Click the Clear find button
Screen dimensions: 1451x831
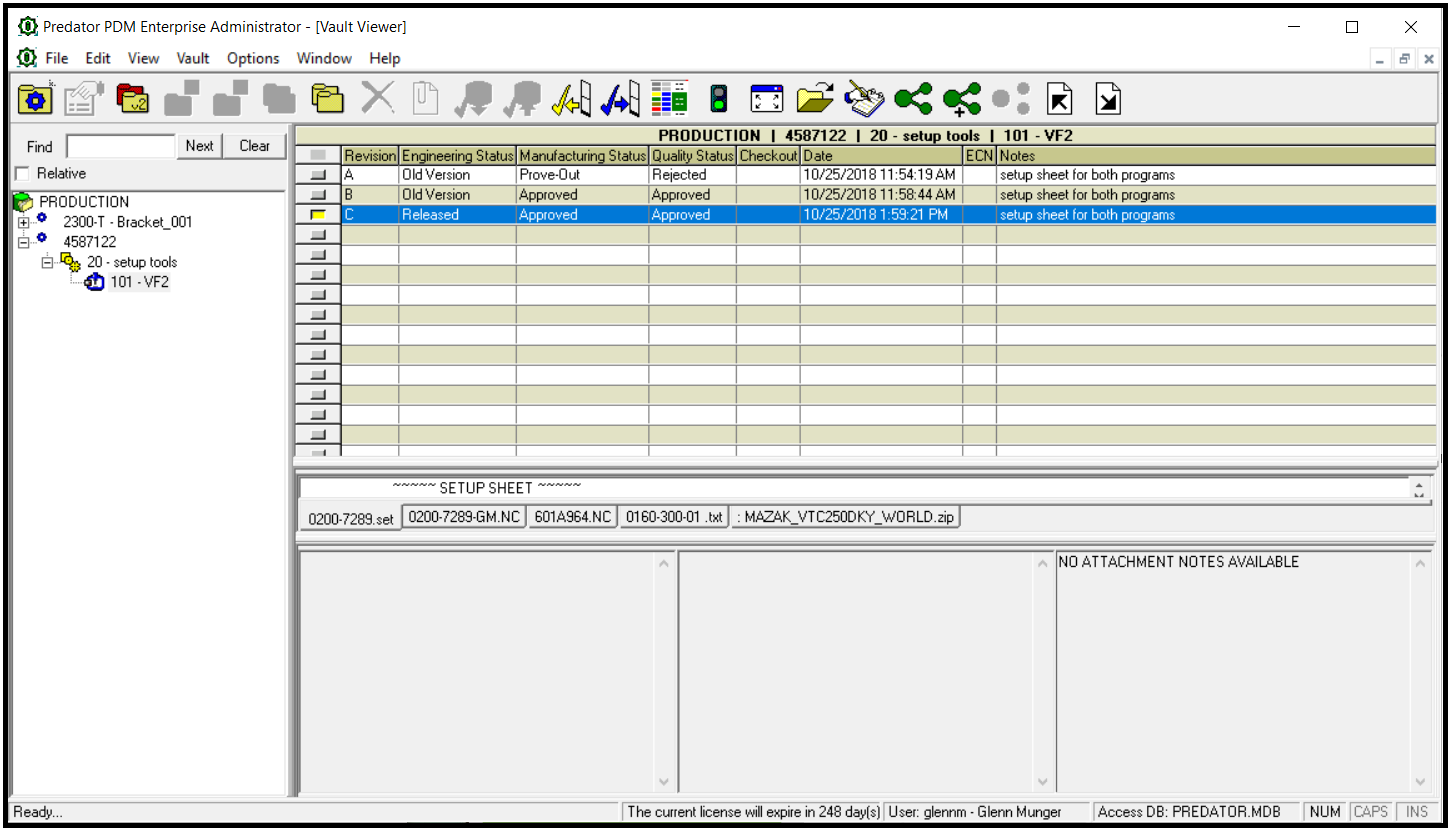254,146
